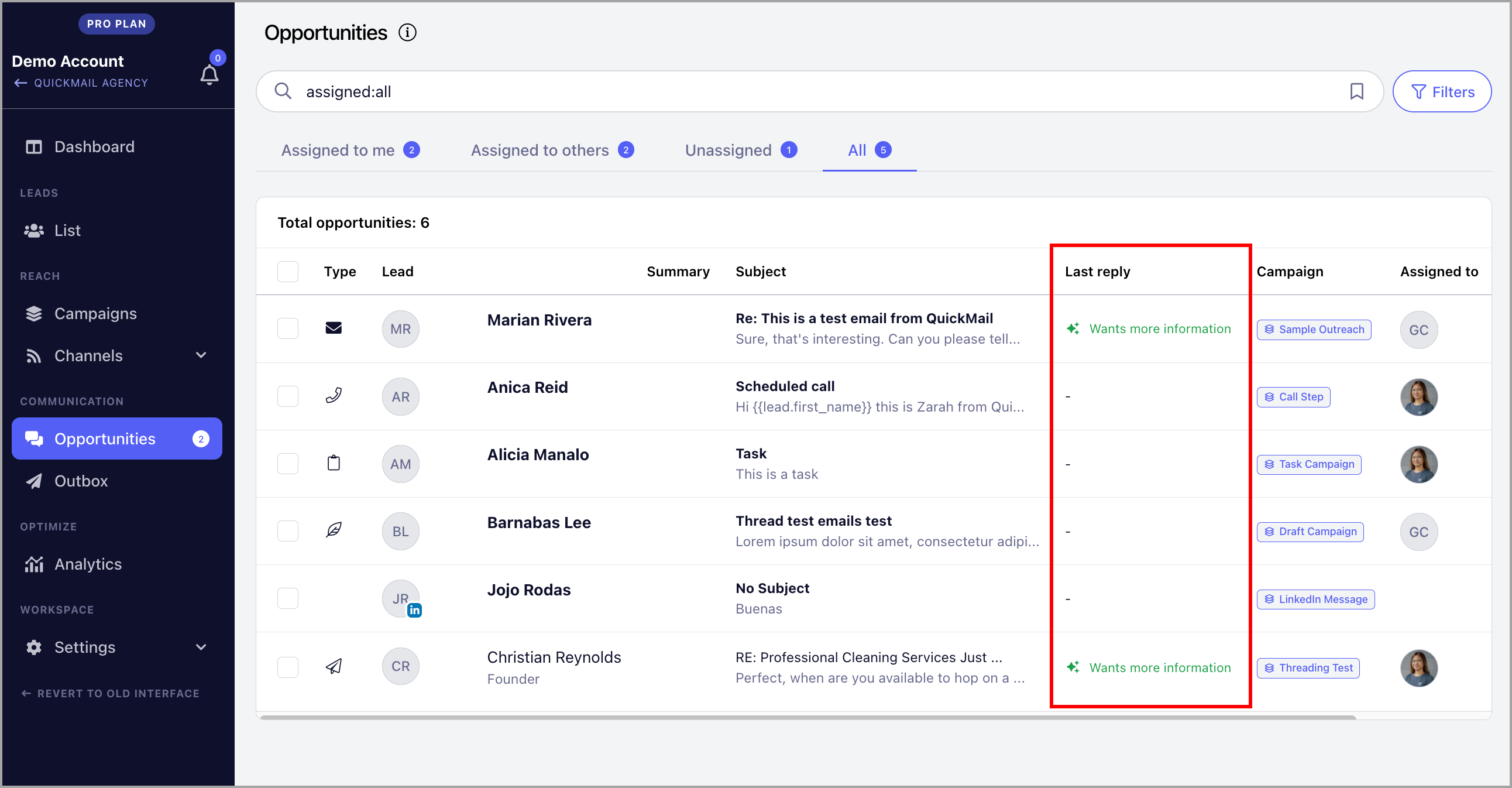Click the paper plane icon for Christian Reynolds
Viewport: 1512px width, 788px height.
coord(334,666)
